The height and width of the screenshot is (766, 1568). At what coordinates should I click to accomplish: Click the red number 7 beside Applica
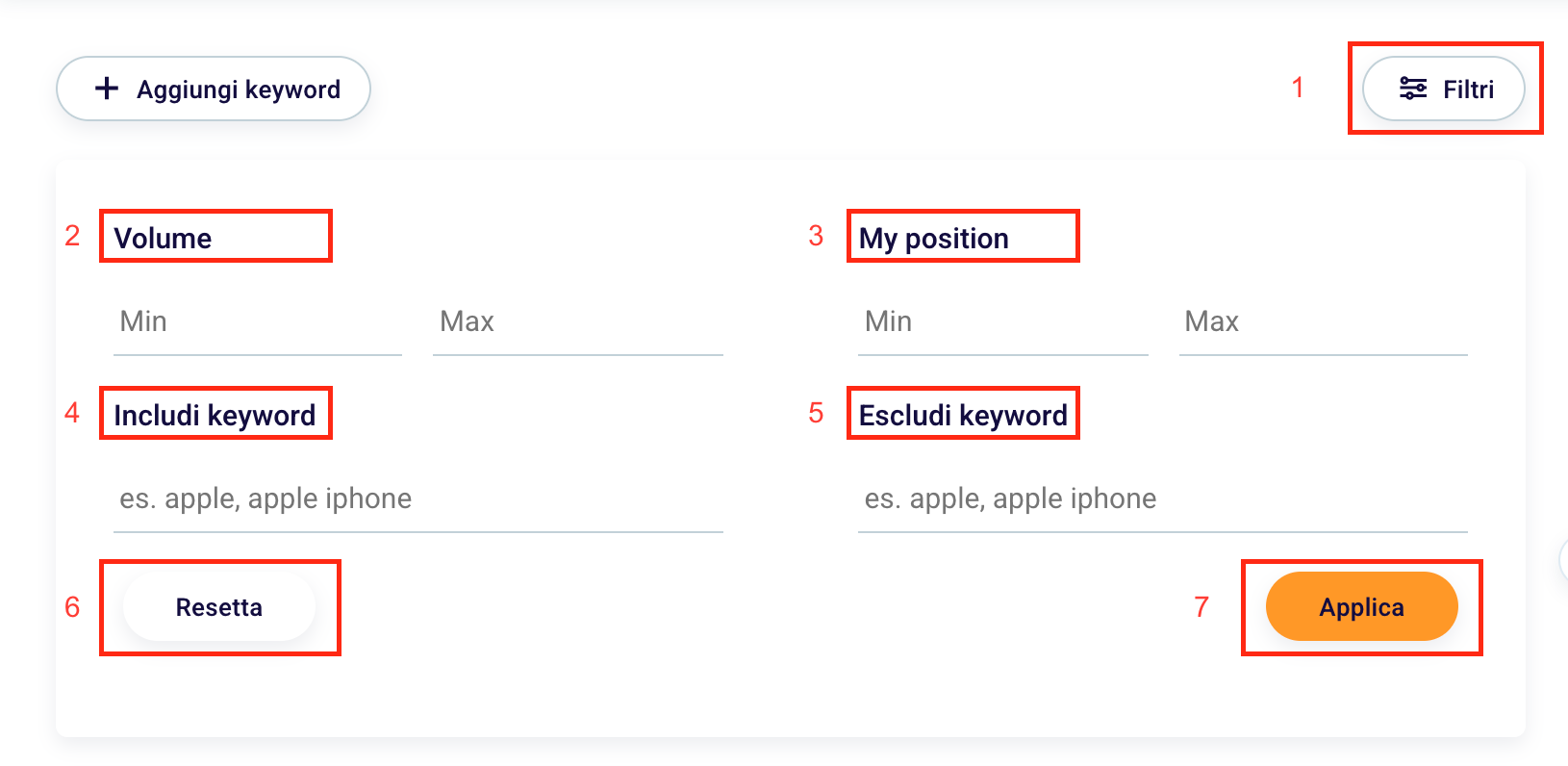(1201, 607)
